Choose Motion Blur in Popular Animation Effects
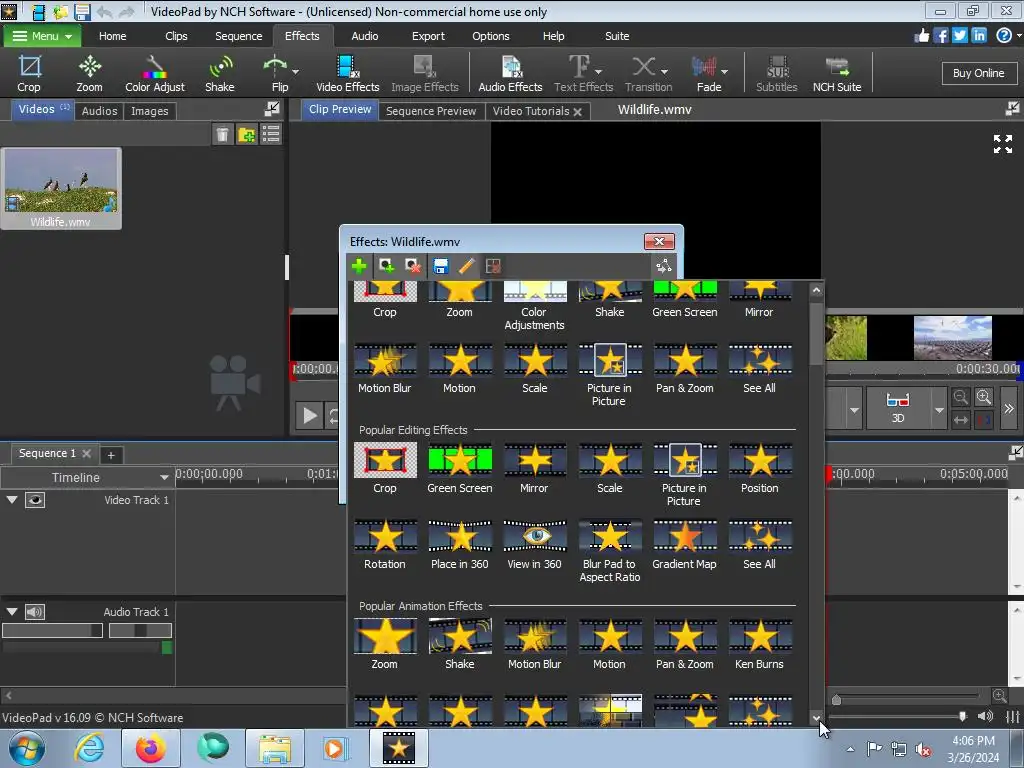The width and height of the screenshot is (1024, 768). [534, 645]
